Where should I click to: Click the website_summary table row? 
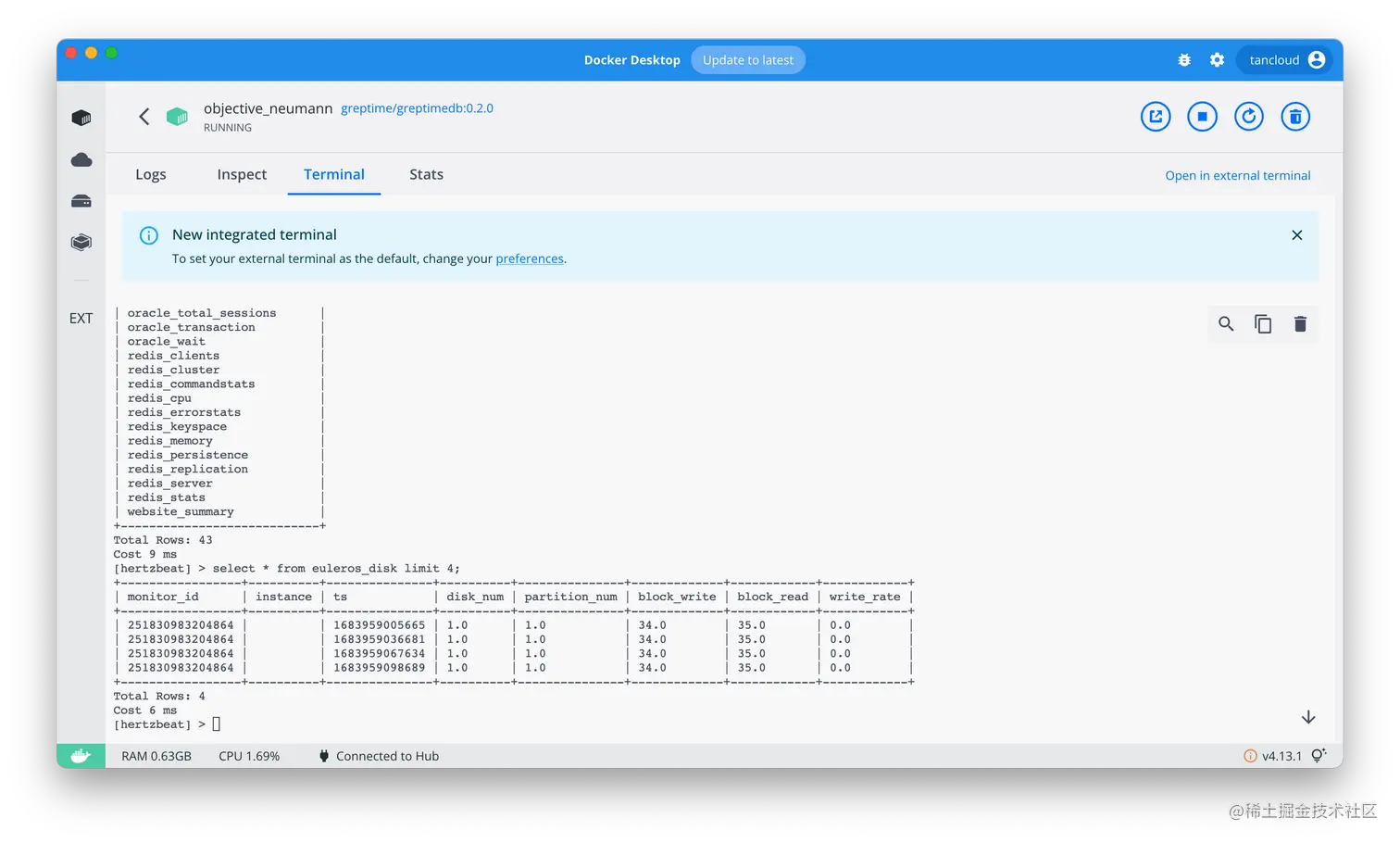click(181, 511)
